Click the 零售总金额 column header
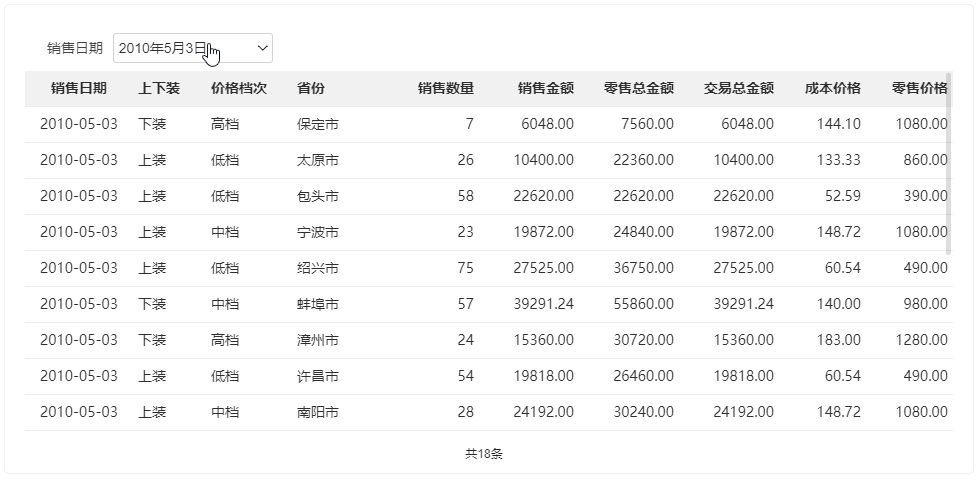Viewport: 977px width, 479px height. point(639,88)
